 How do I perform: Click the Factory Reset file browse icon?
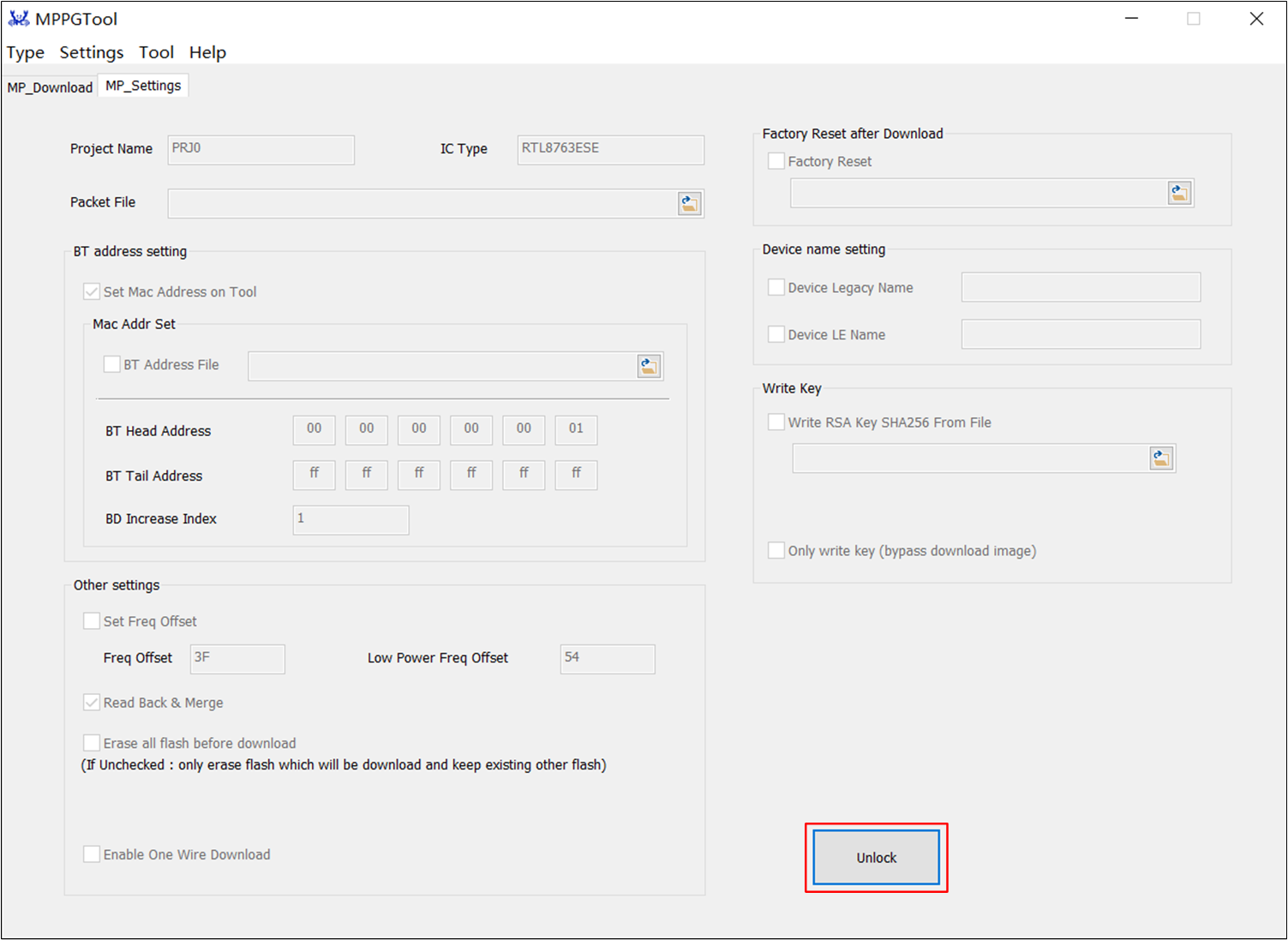pyautogui.click(x=1179, y=194)
